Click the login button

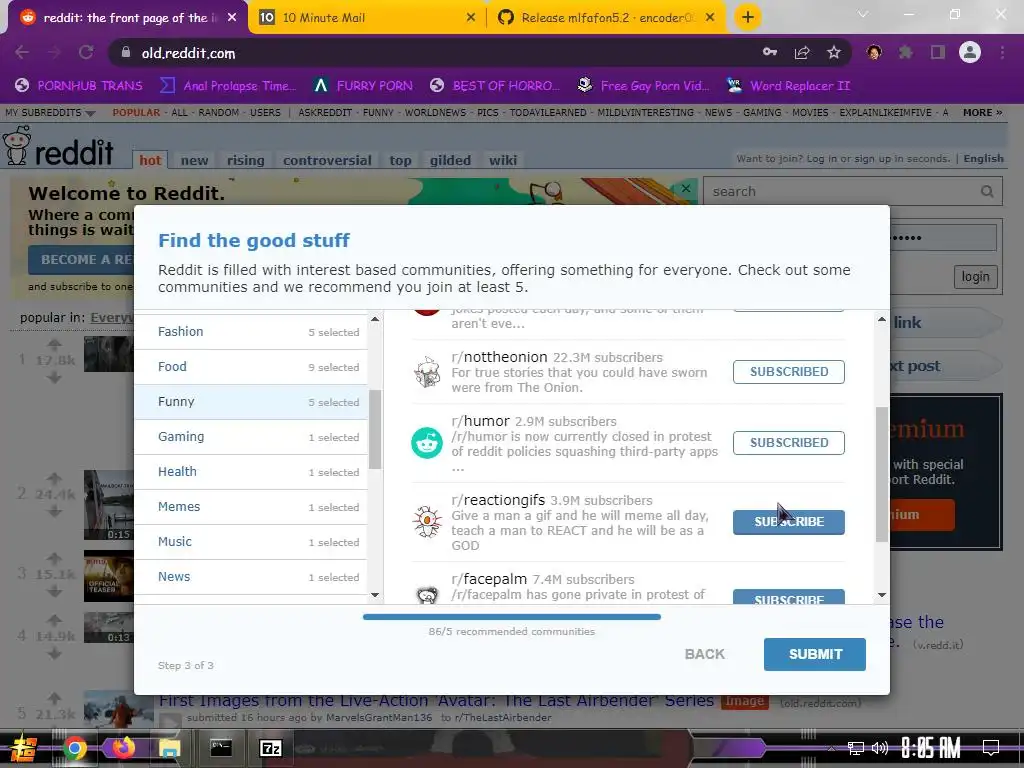tap(976, 277)
